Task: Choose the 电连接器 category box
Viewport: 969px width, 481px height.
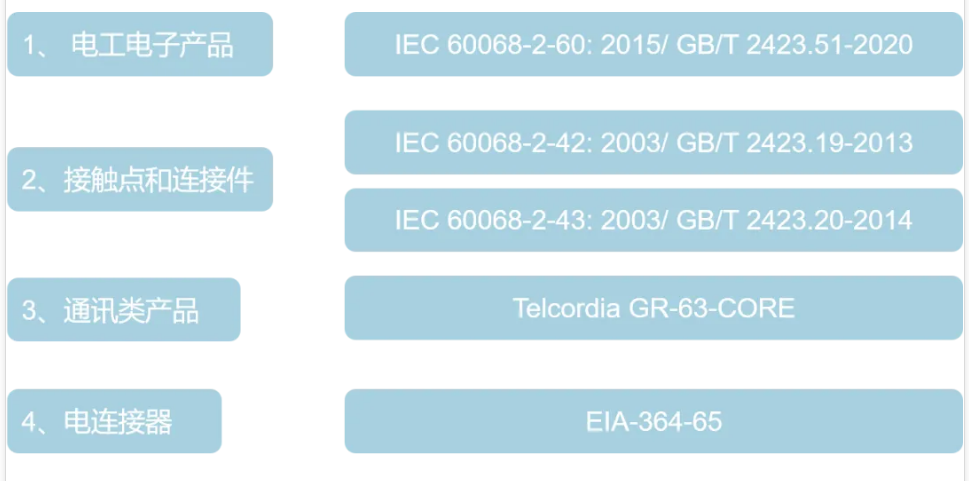Action: coord(114,421)
